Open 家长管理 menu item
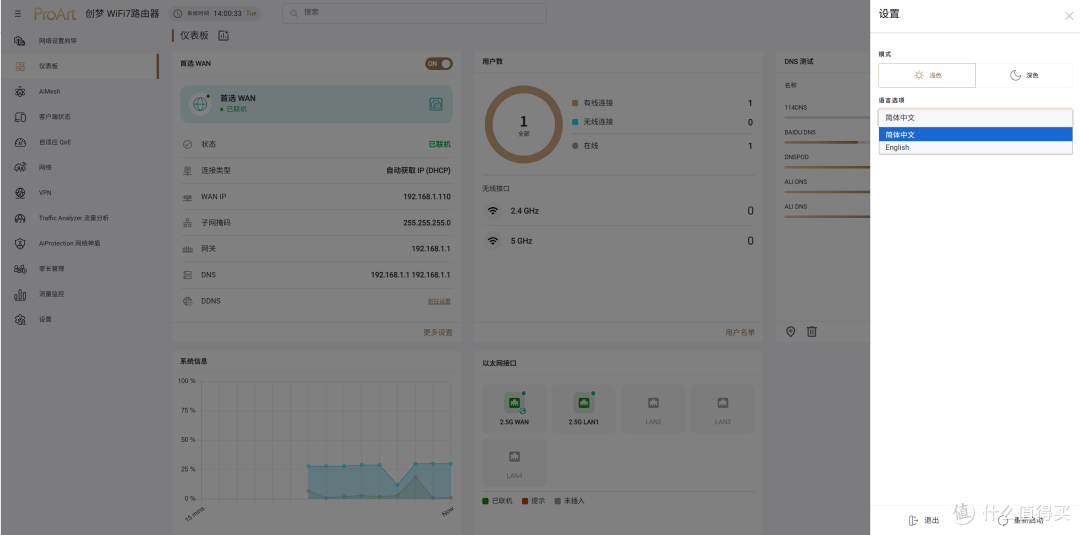1080x535 pixels. pos(52,269)
